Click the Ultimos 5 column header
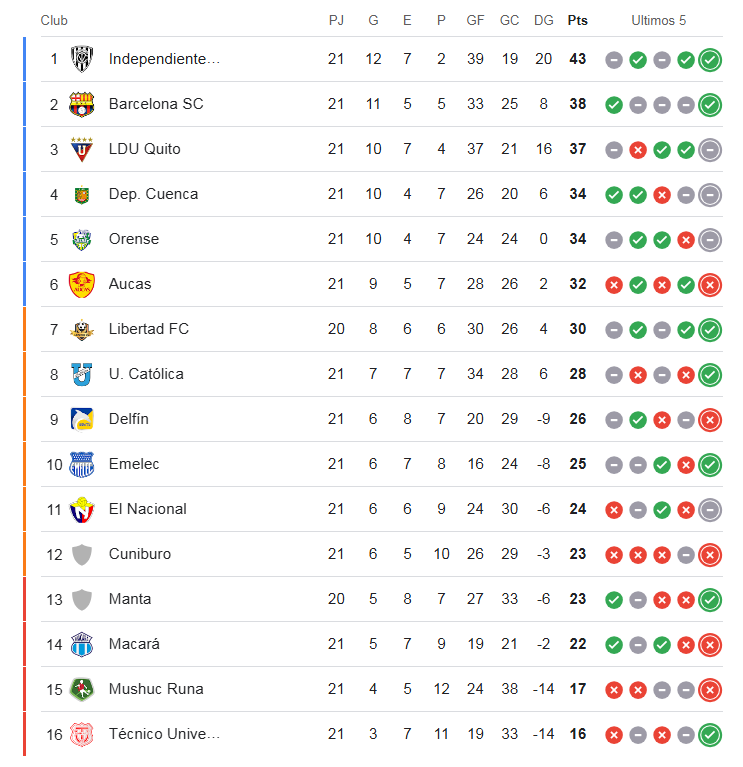 658,21
